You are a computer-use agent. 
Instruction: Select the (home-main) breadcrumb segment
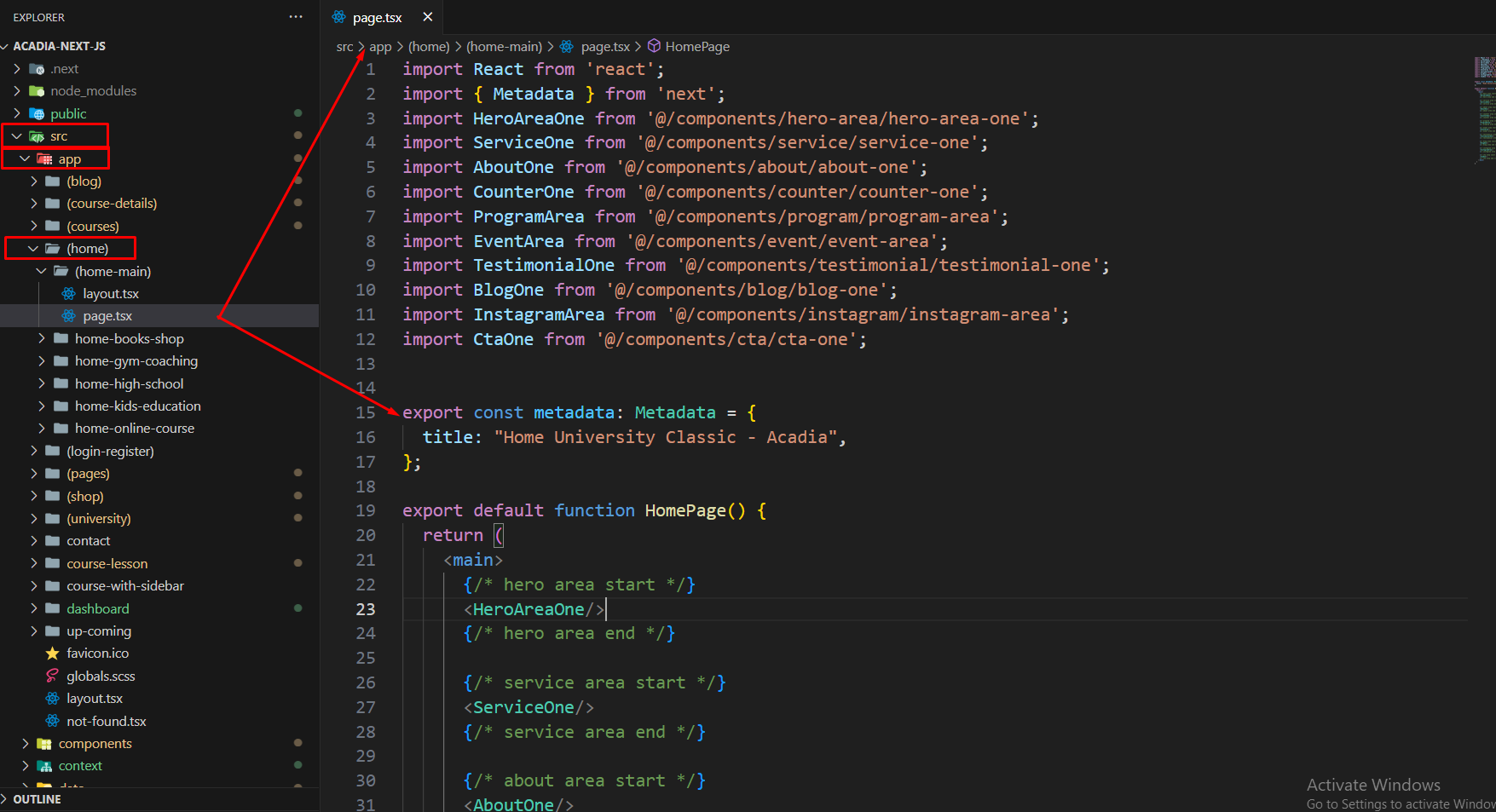click(x=505, y=46)
